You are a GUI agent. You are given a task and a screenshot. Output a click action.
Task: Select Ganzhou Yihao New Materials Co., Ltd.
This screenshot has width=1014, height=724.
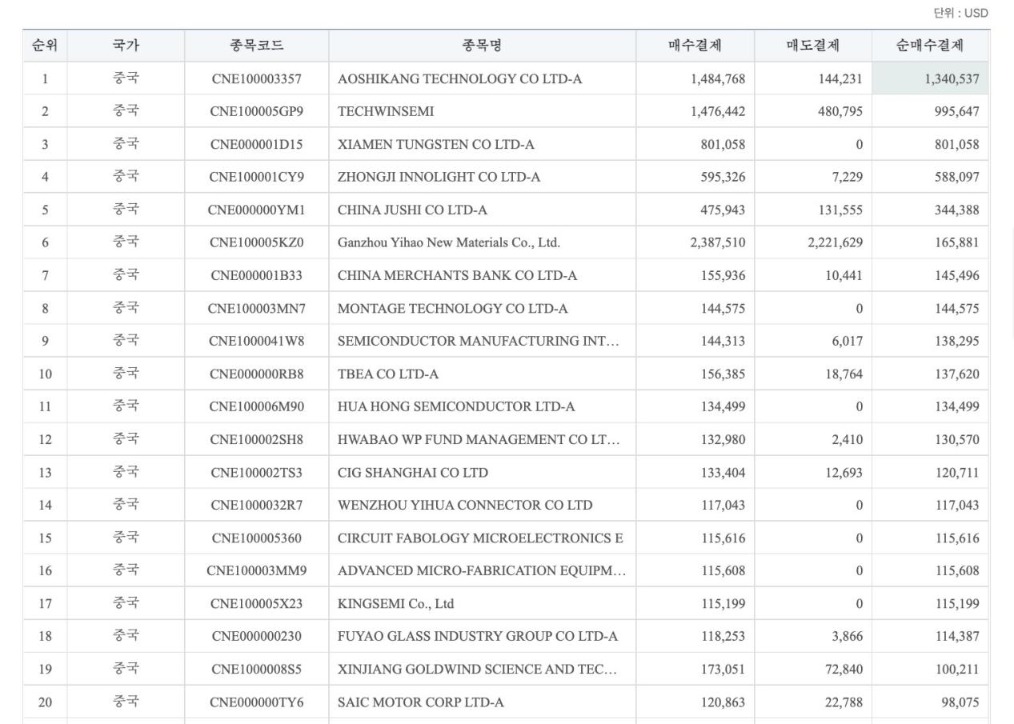449,242
